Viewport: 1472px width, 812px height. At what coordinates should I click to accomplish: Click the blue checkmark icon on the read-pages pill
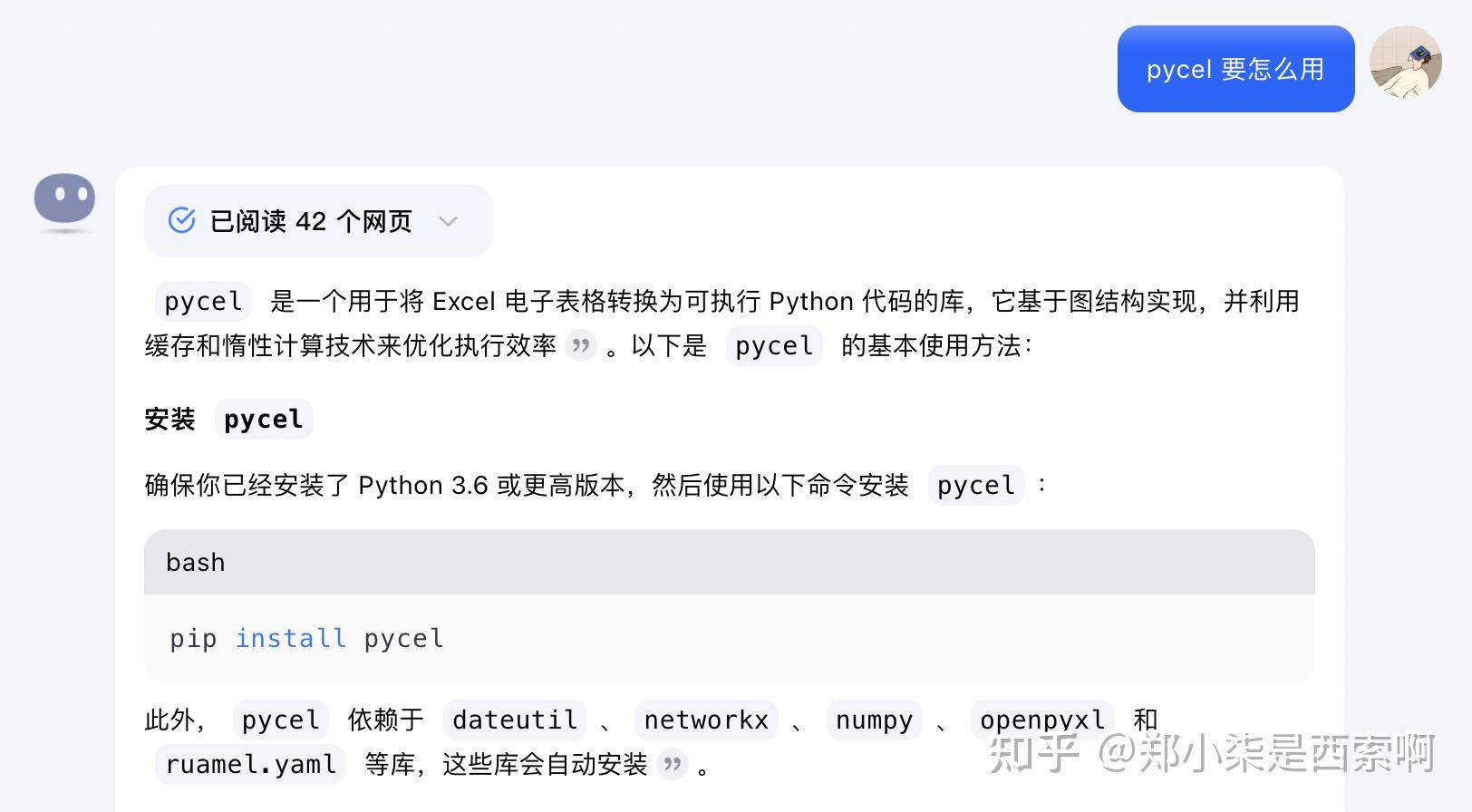(x=182, y=220)
